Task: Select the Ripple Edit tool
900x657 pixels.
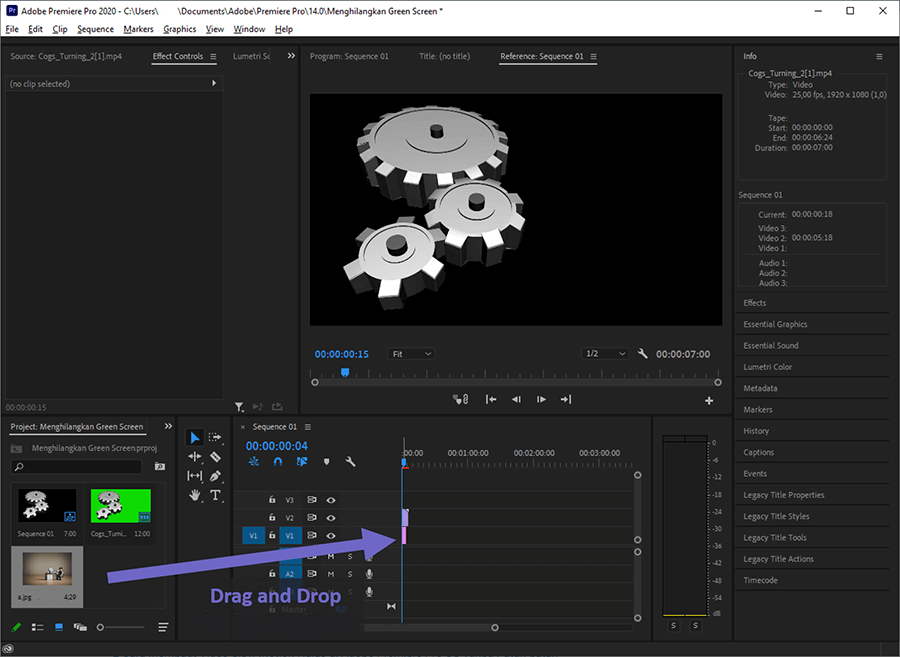Action: [x=195, y=457]
